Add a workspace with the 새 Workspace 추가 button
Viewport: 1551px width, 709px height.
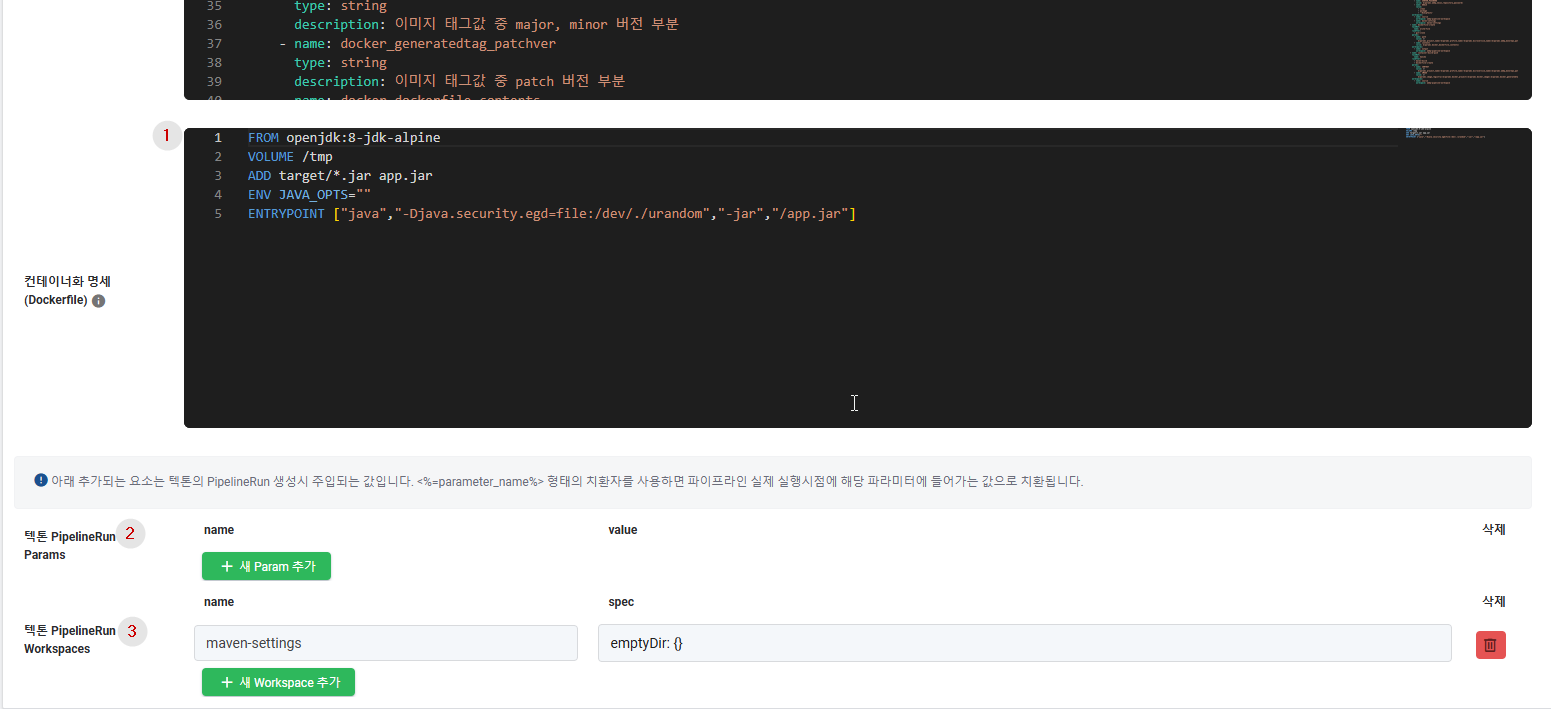coord(278,682)
